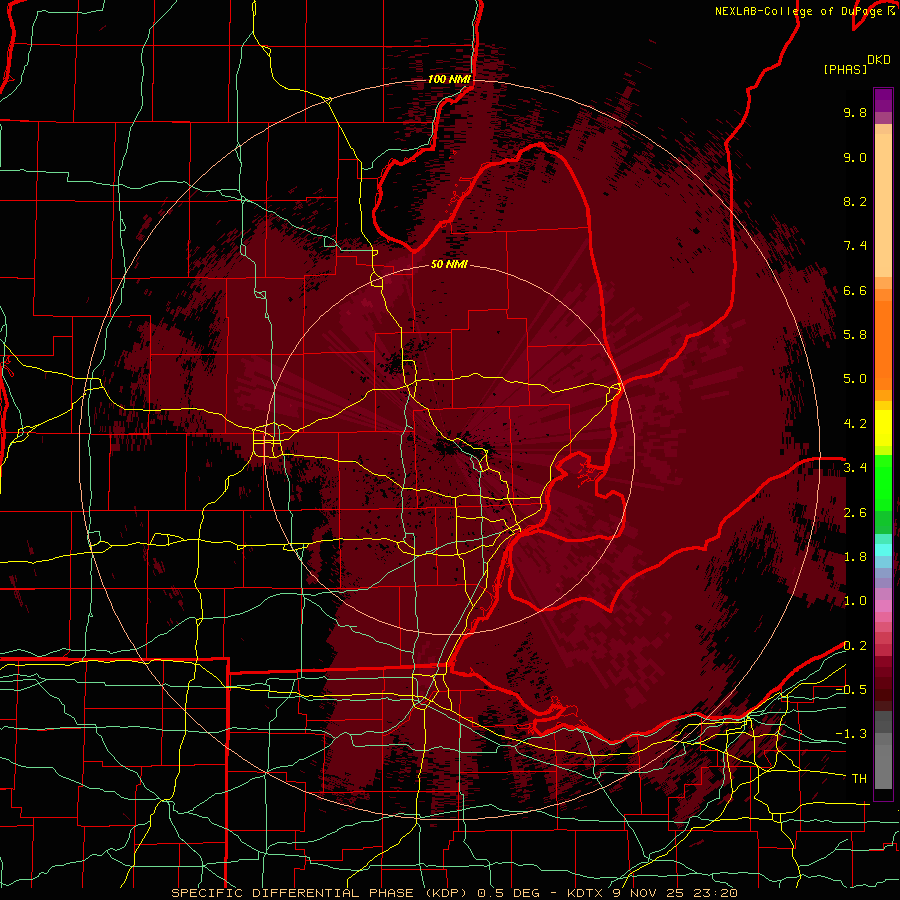Image resolution: width=900 pixels, height=900 pixels.
Task: Click the 1.8 scale label
Action: (855, 557)
